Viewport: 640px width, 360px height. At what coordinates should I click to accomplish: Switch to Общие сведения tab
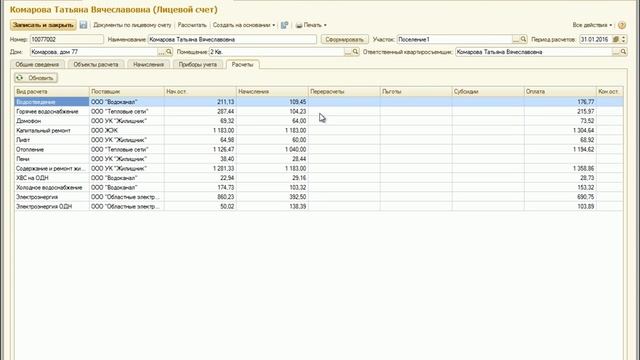pos(37,64)
